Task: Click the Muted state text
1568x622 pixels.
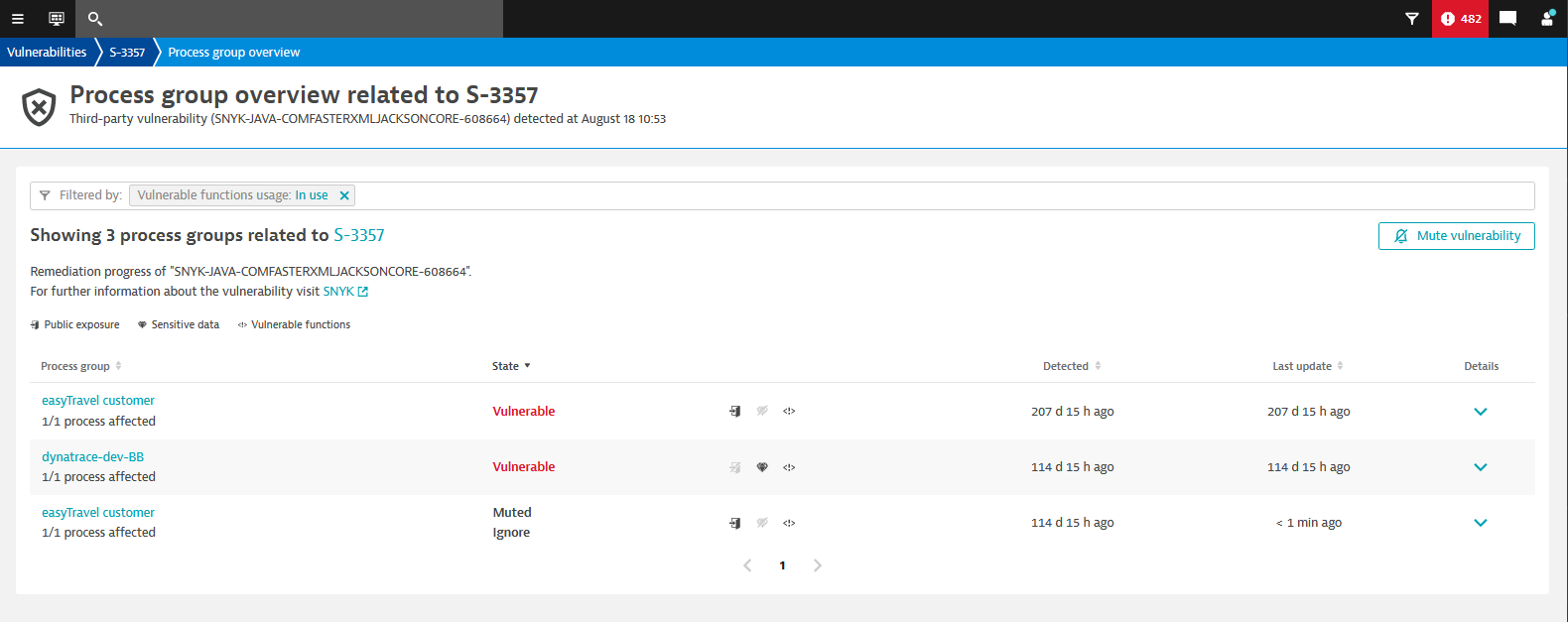Action: 512,513
